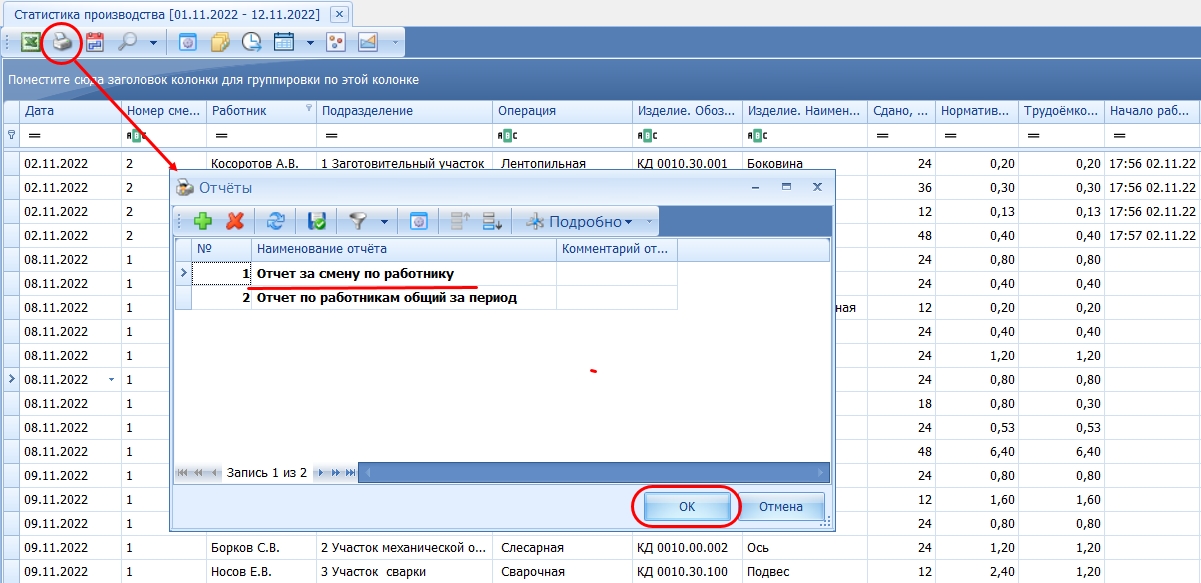Select the cell '3 Участок сварки'
The width and height of the screenshot is (1201, 583).
405,571
